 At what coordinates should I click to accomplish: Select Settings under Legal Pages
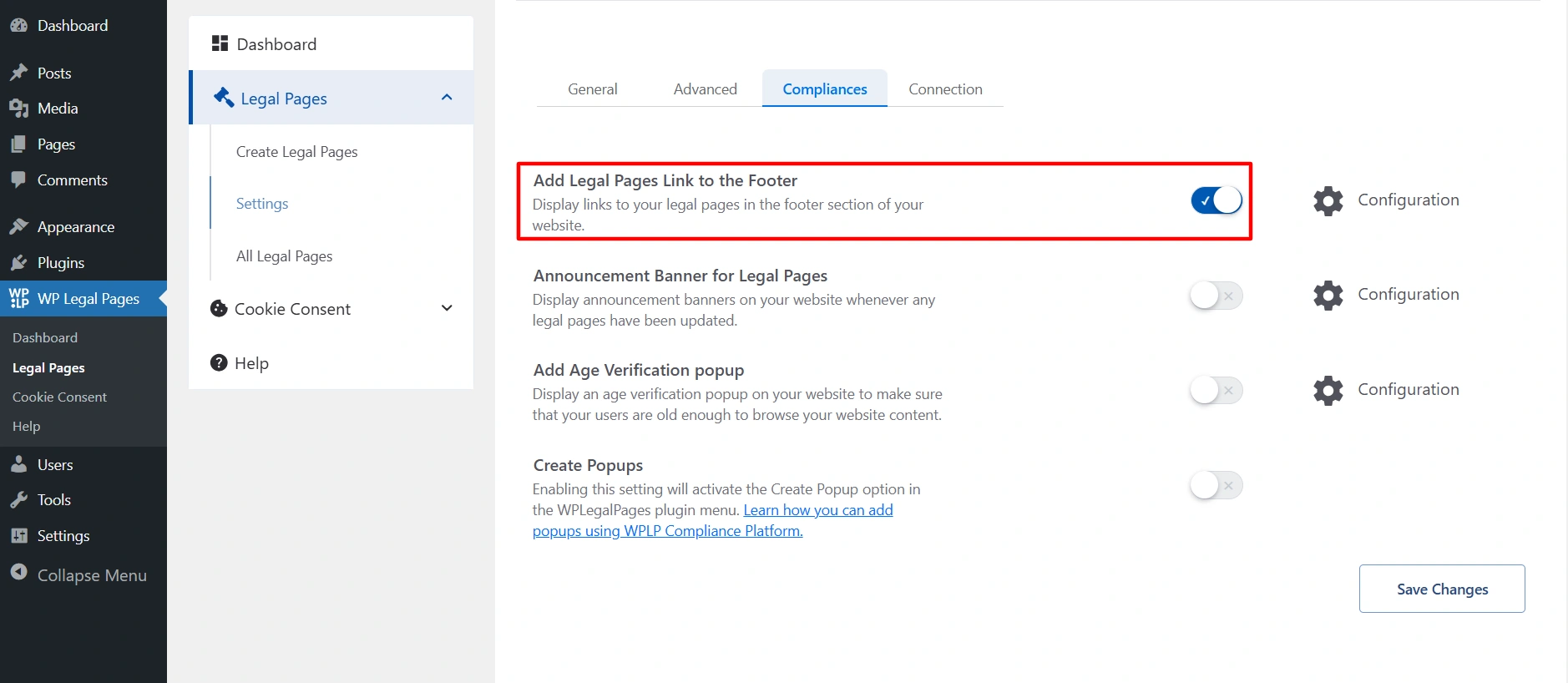pyautogui.click(x=262, y=204)
